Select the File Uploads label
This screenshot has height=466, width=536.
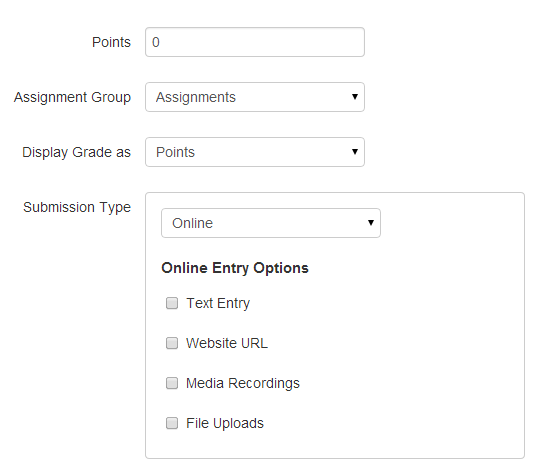(225, 424)
